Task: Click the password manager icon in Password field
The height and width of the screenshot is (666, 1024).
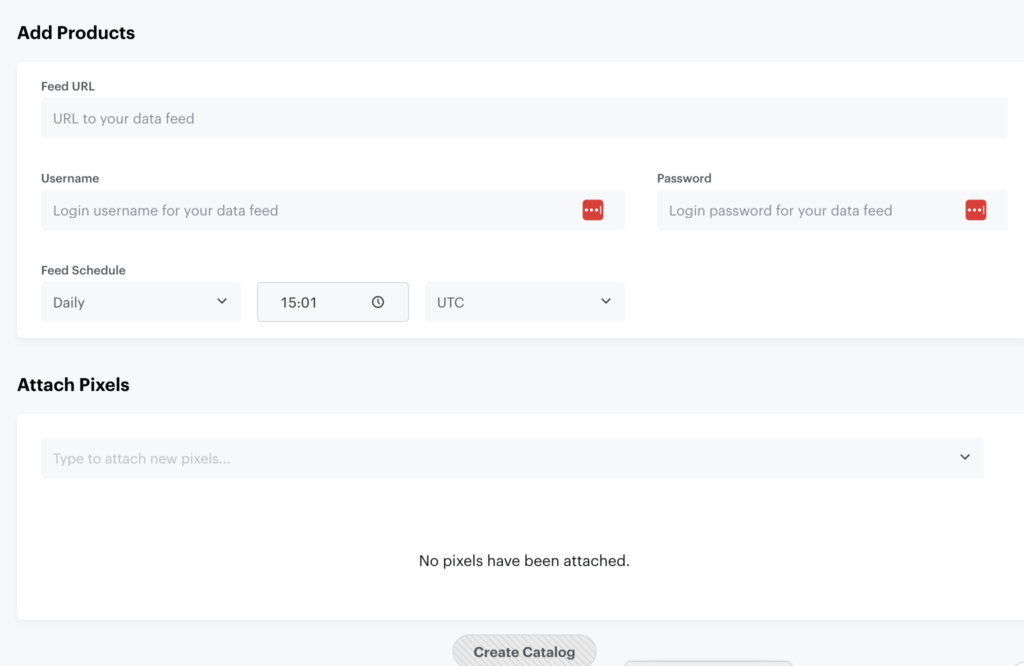Action: tap(976, 210)
